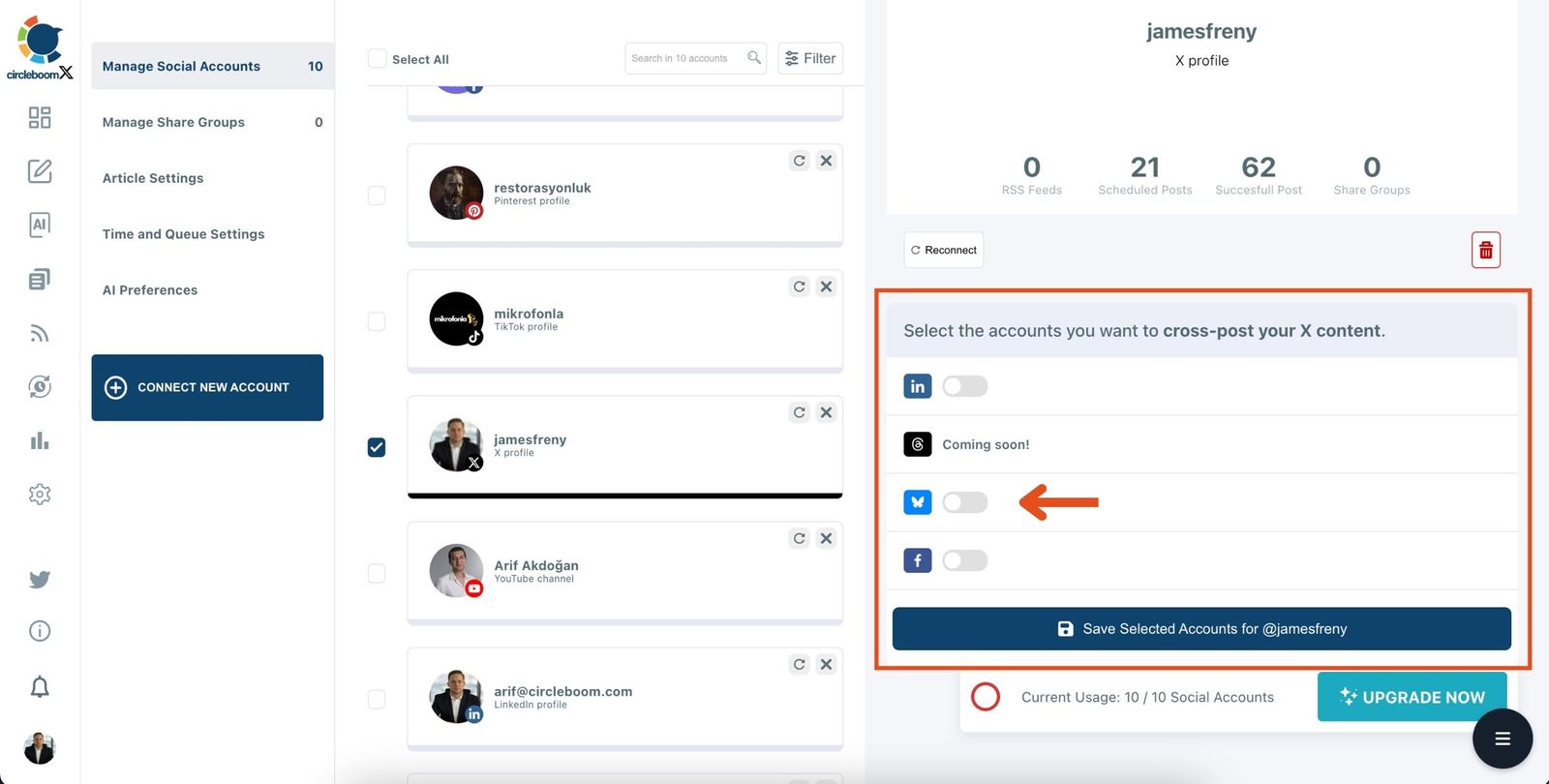The width and height of the screenshot is (1549, 784).
Task: Turn on the Bluesky cross-post toggle
Action: click(x=964, y=502)
